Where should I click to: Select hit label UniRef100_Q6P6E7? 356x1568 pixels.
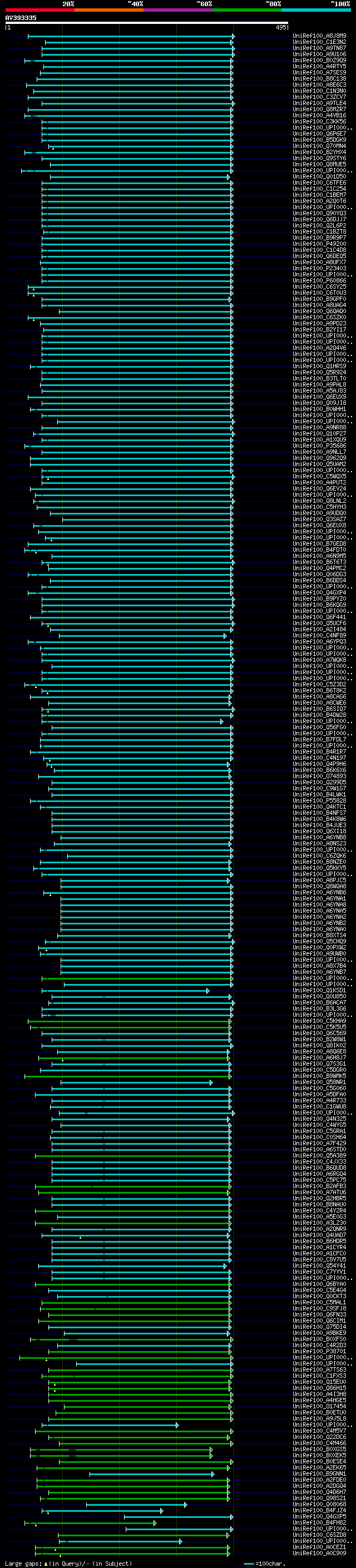click(x=319, y=133)
